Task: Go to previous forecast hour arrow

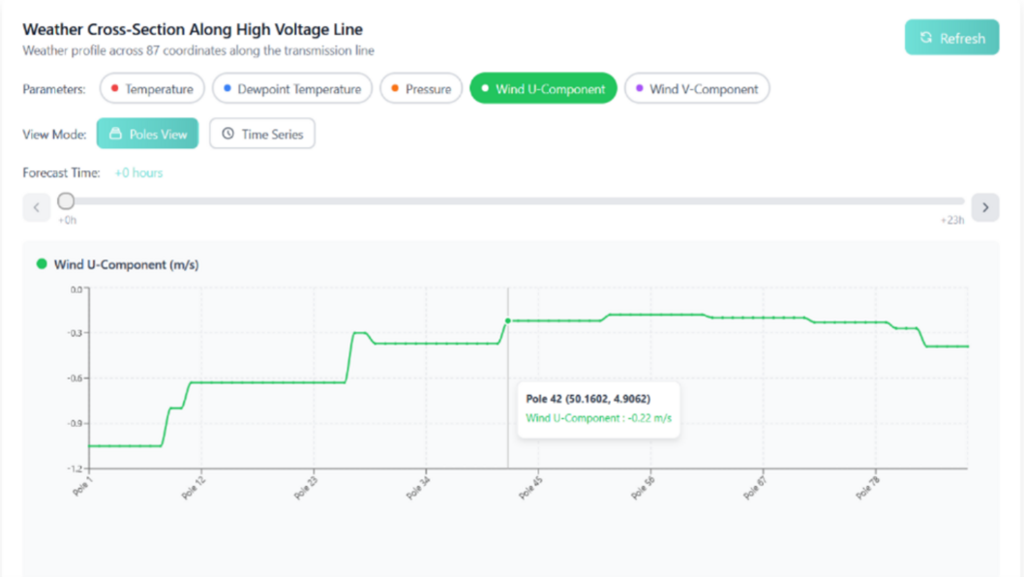Action: pyautogui.click(x=36, y=207)
